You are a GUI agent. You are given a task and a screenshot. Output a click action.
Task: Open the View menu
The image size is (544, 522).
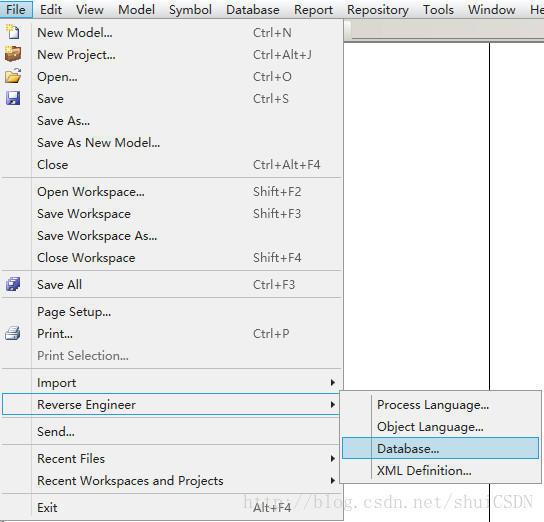coord(90,9)
